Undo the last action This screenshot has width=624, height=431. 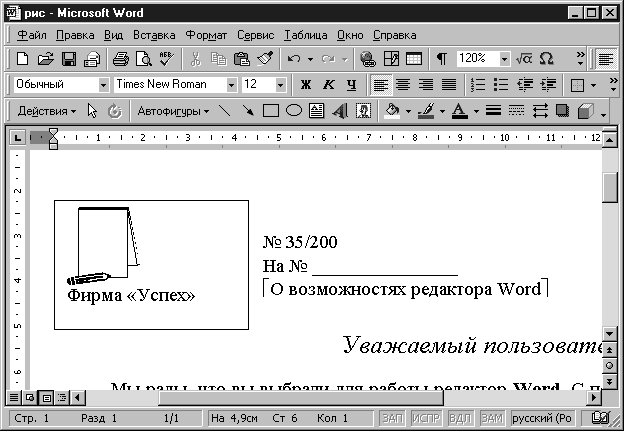(x=294, y=59)
